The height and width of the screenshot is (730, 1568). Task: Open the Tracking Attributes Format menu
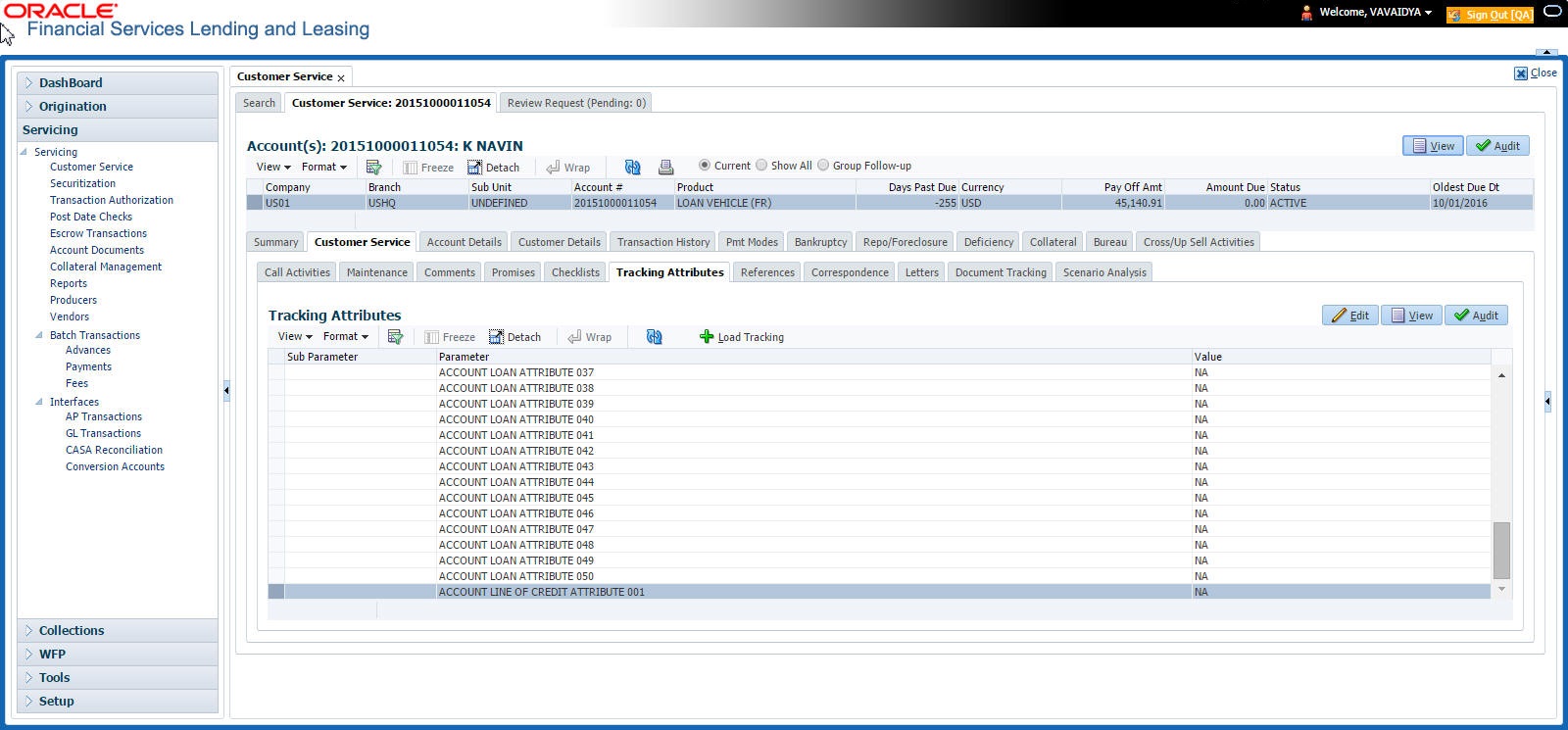pos(346,336)
